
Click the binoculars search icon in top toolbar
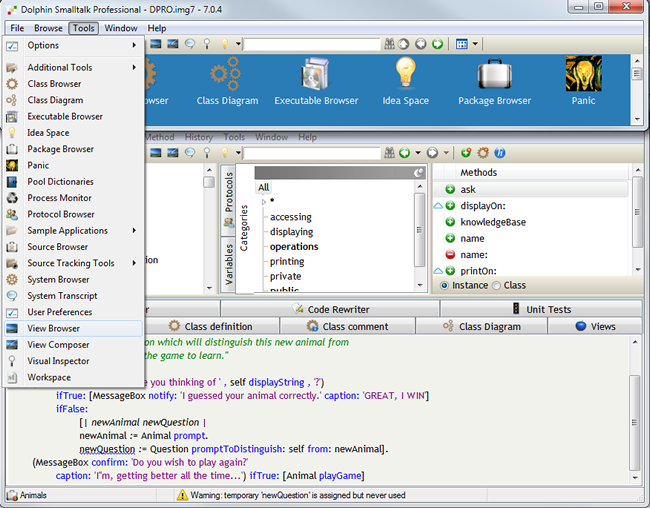(389, 44)
